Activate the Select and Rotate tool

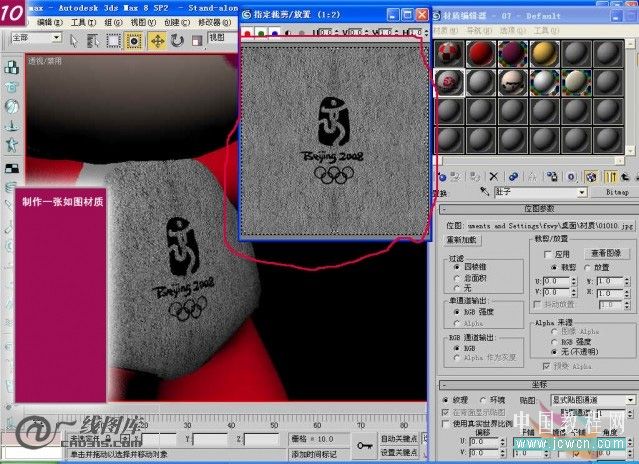coord(178,40)
